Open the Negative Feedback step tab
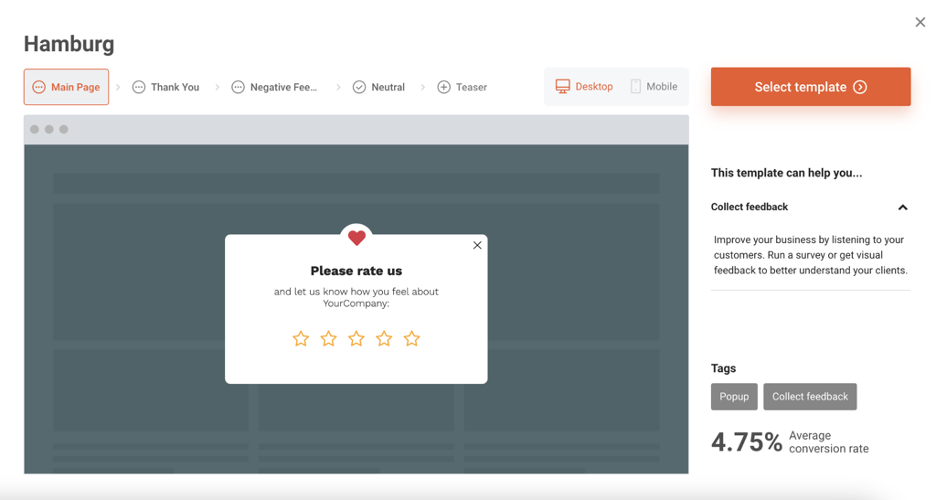936x500 pixels. [x=274, y=87]
